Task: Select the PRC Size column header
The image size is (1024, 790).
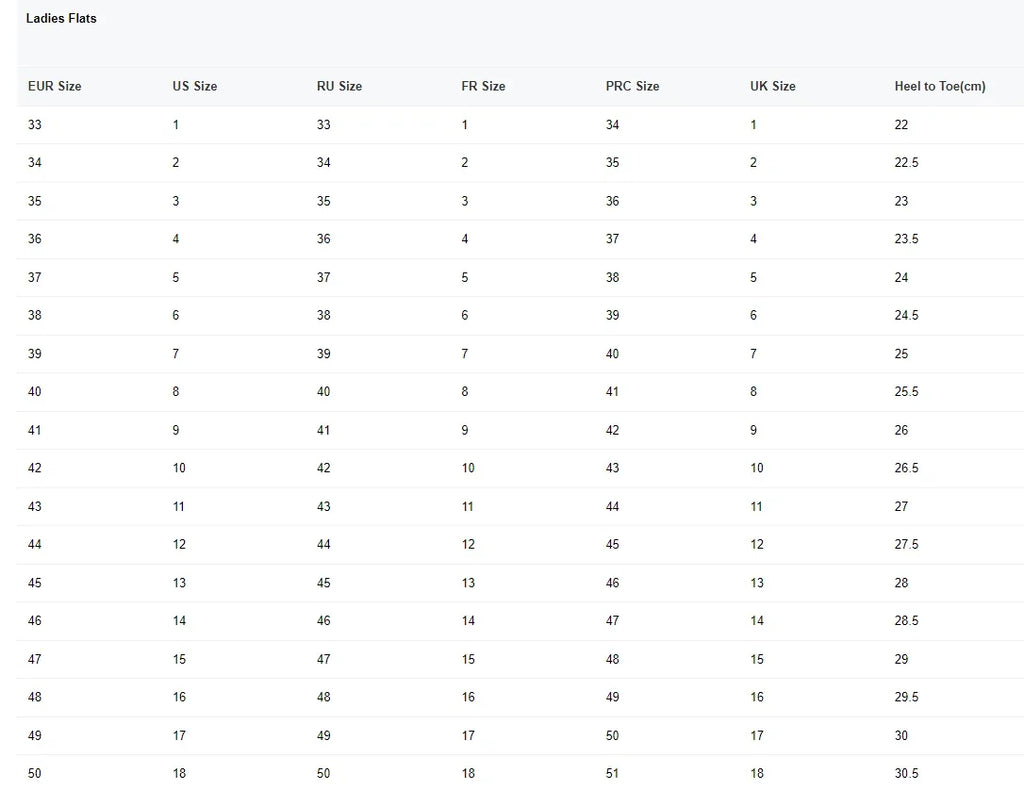Action: [x=632, y=86]
